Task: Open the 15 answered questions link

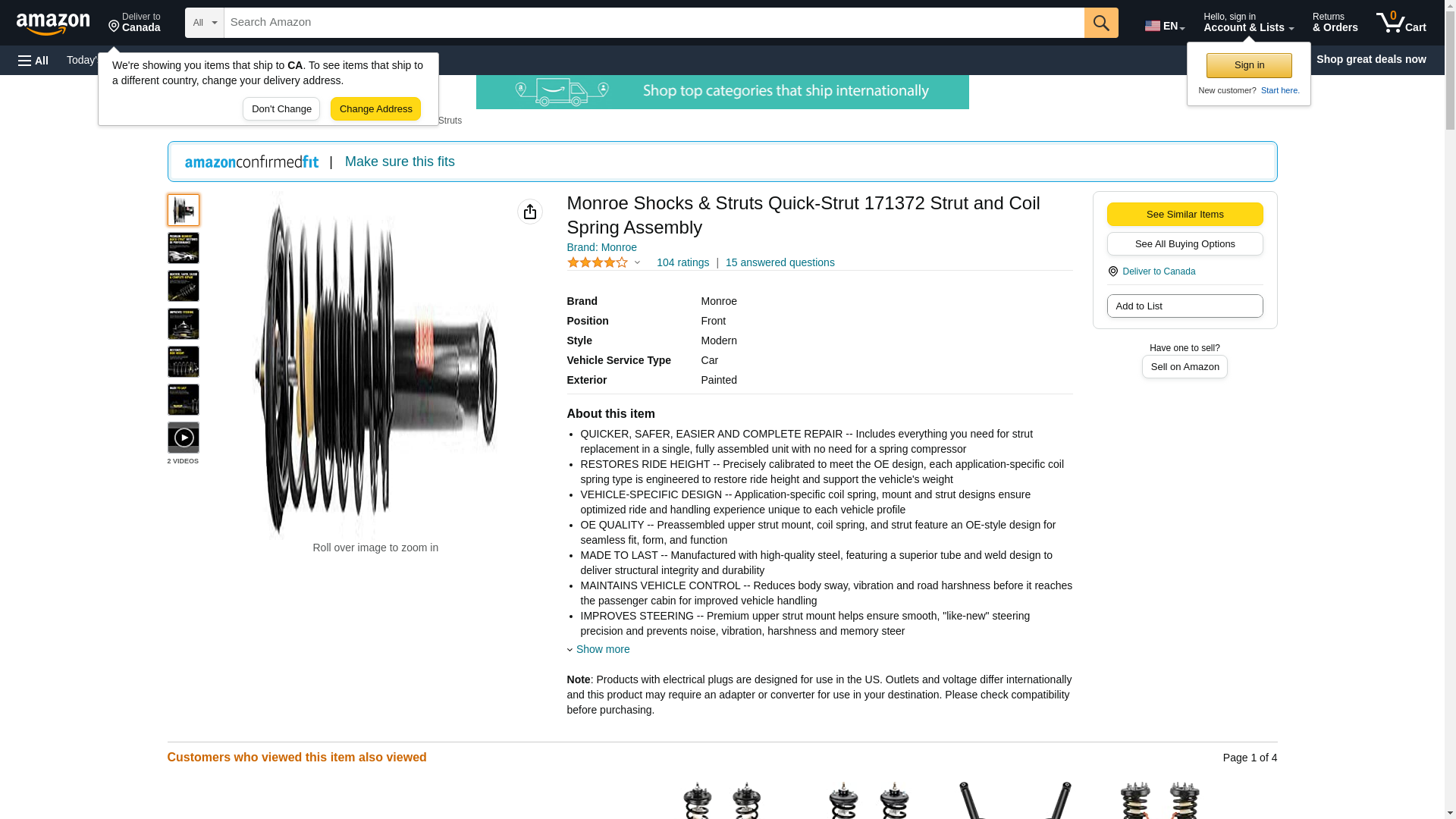Action: [780, 262]
